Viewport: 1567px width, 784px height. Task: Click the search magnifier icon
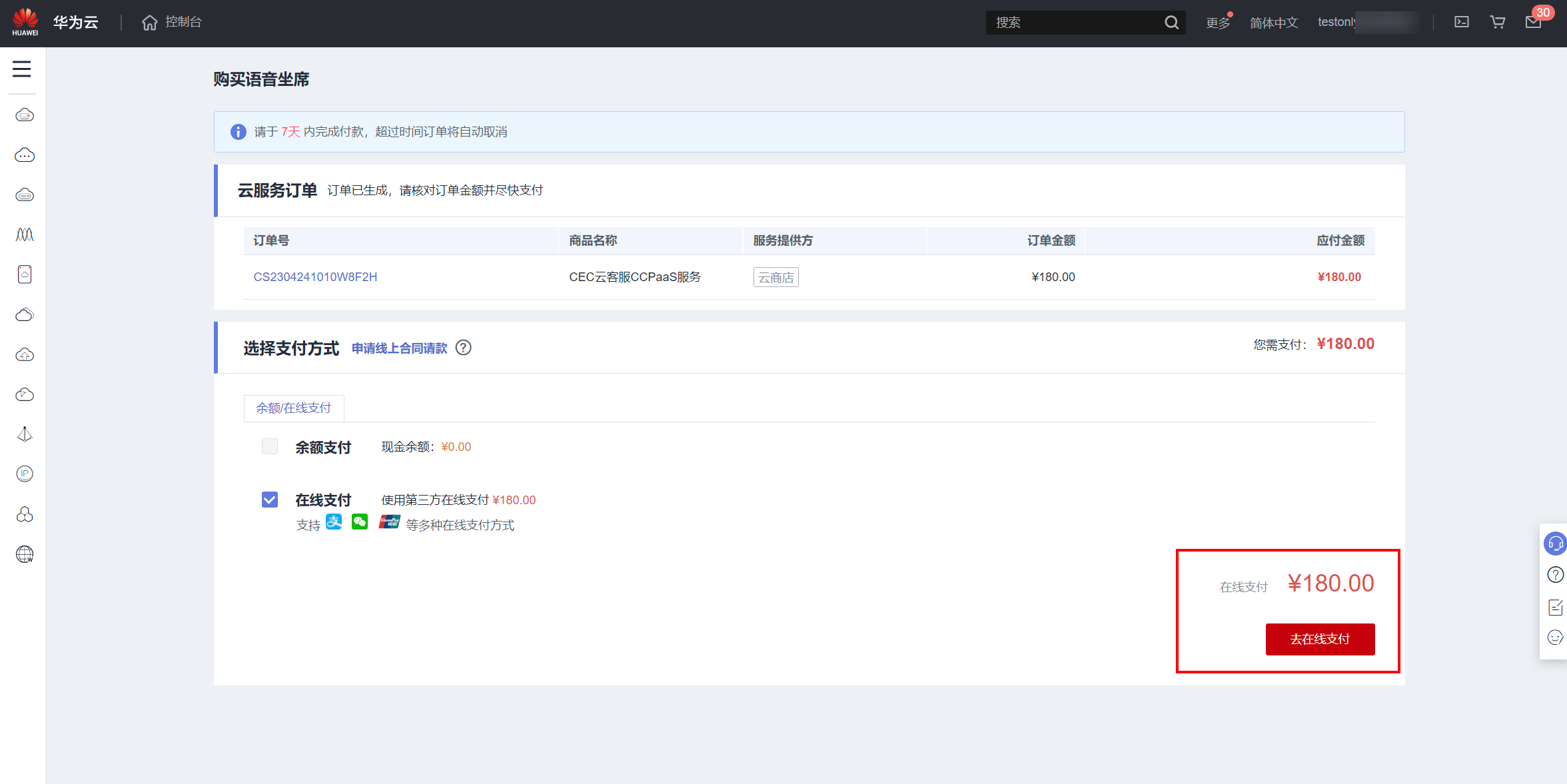(x=1171, y=23)
